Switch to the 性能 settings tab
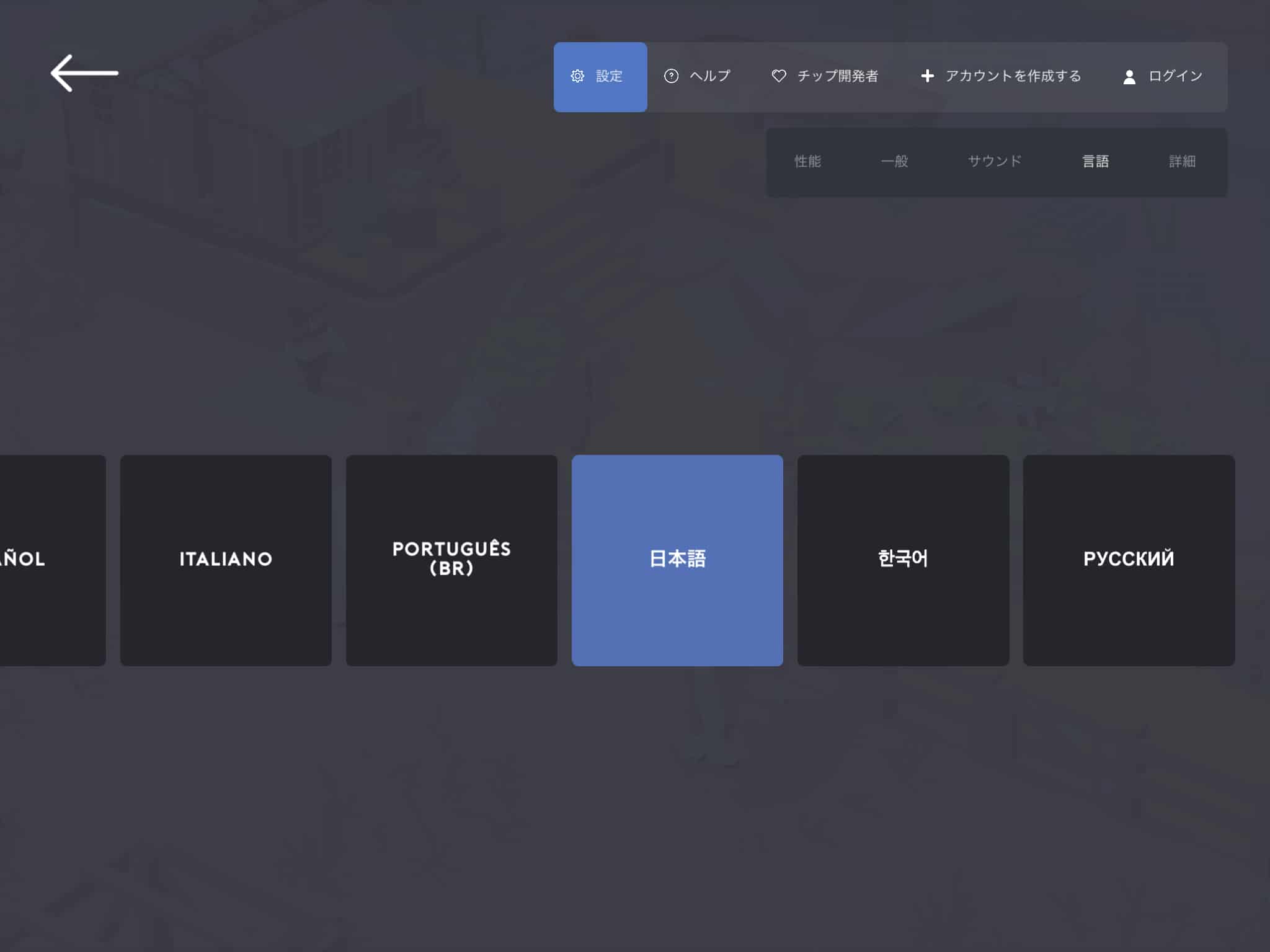 pyautogui.click(x=808, y=162)
